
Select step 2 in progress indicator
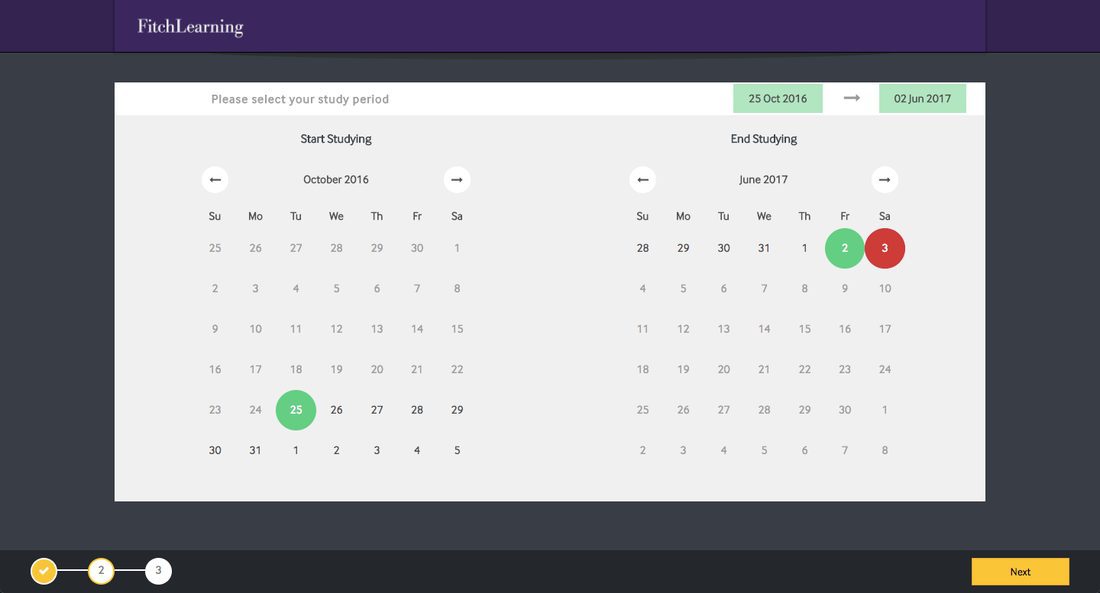[101, 571]
